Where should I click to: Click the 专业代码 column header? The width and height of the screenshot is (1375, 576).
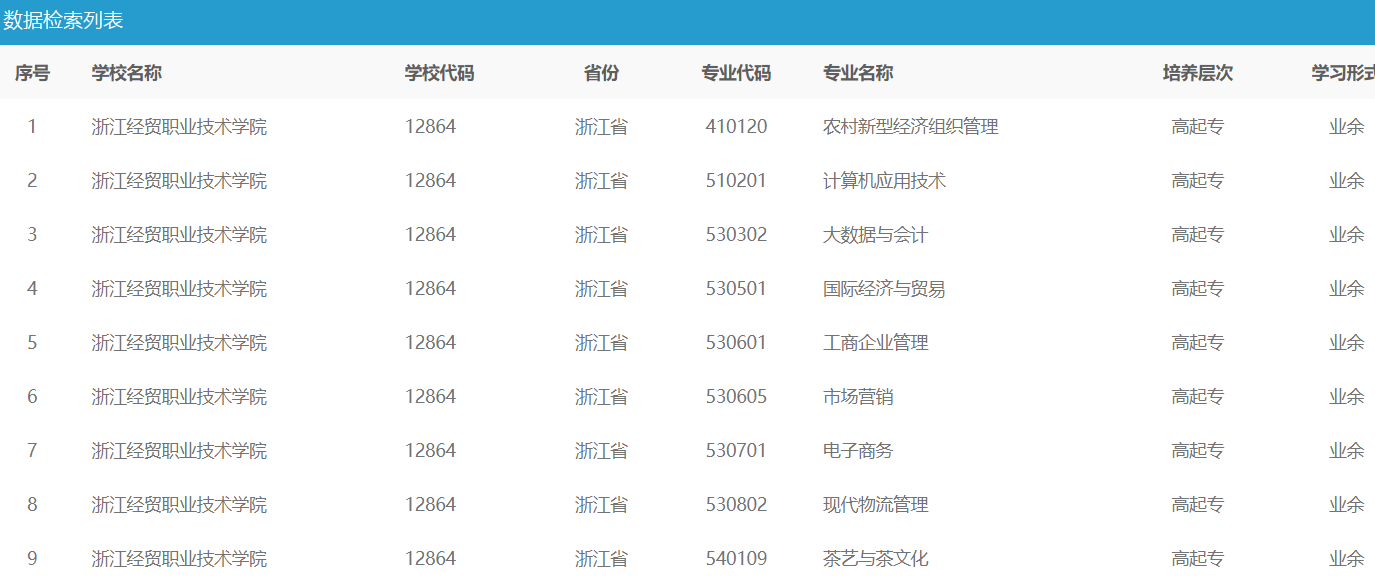[736, 73]
